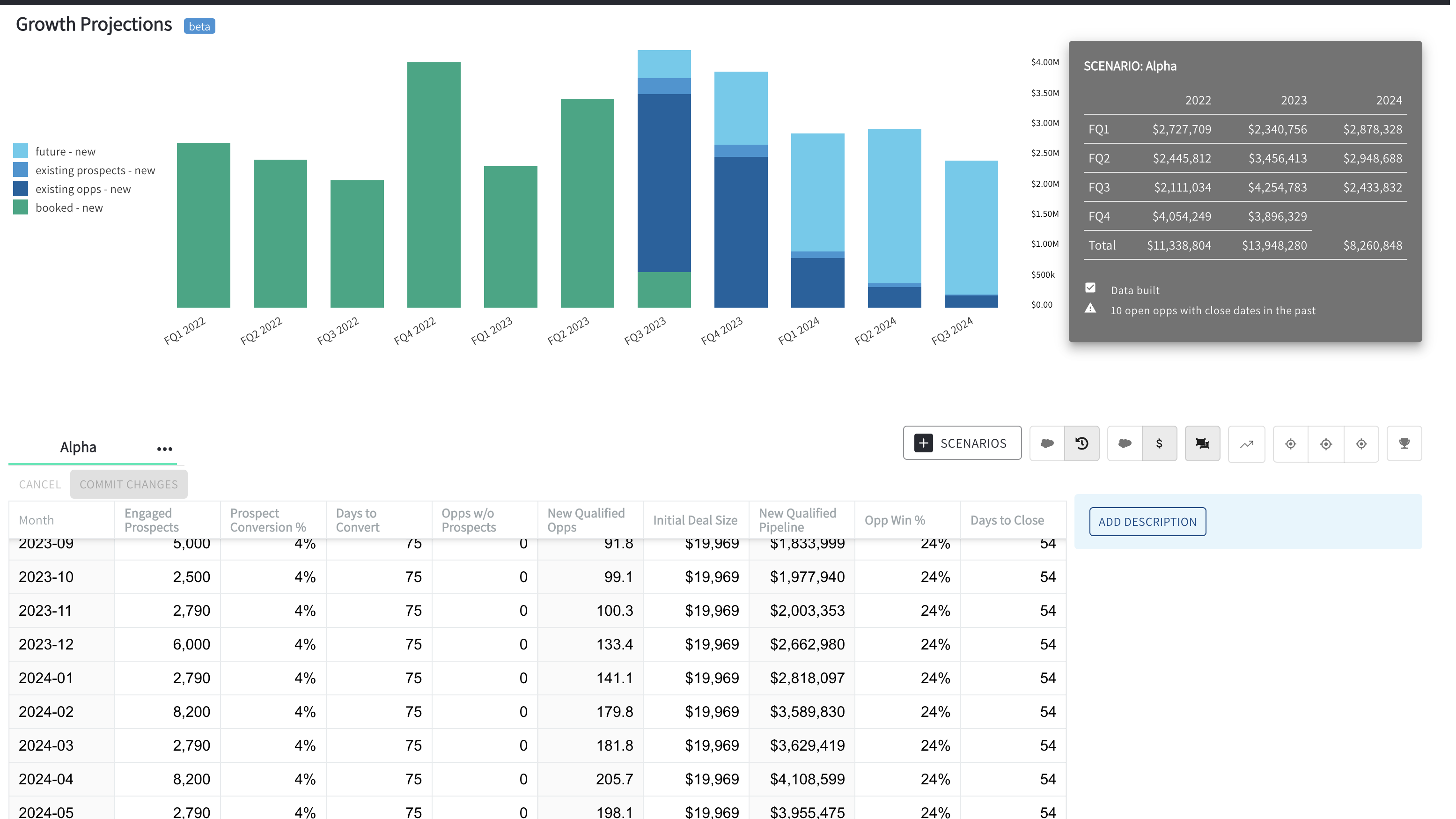Open the SCENARIOS dropdown
1456x819 pixels.
(x=962, y=443)
